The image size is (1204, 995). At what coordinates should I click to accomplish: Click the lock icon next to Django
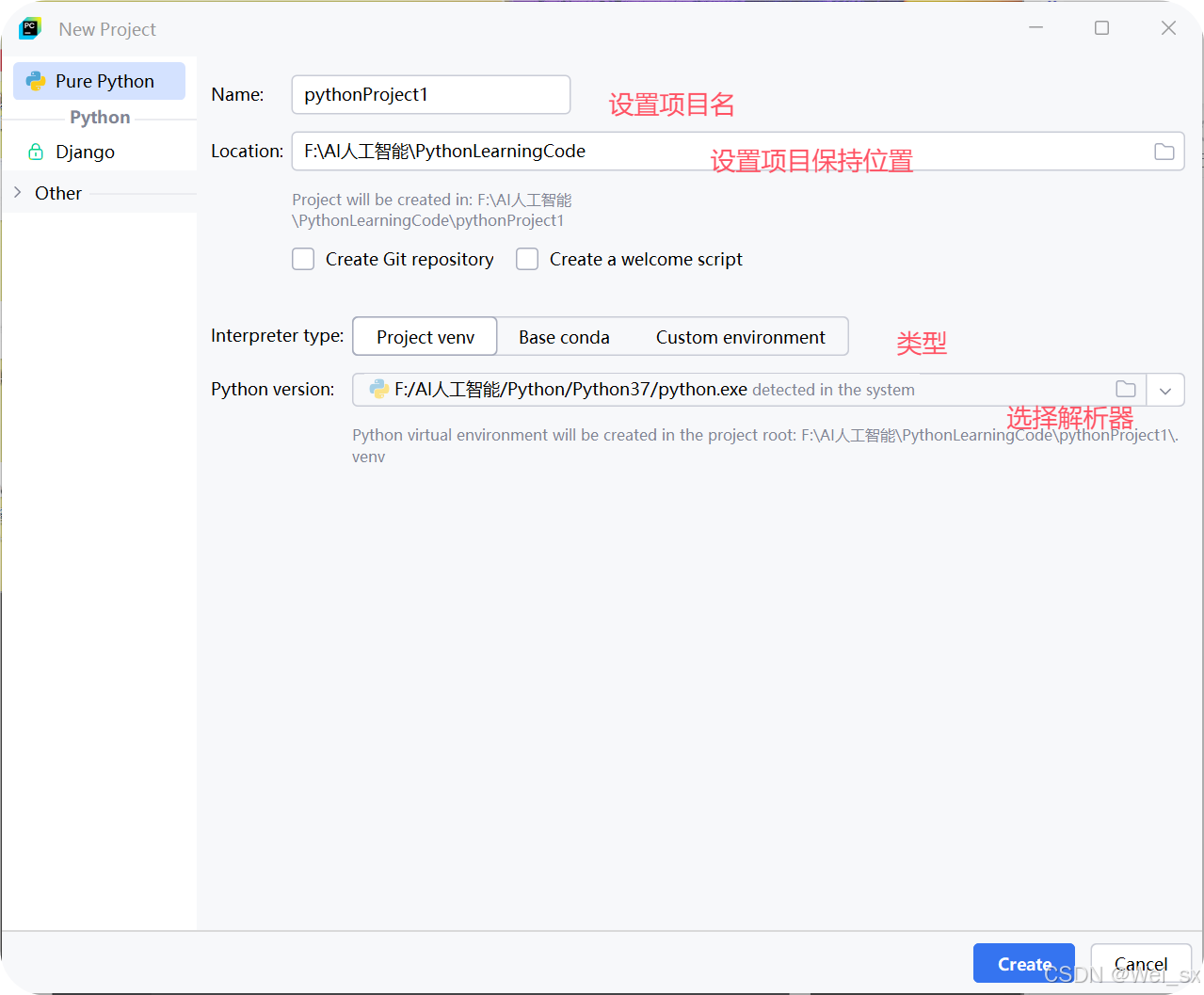(33, 152)
